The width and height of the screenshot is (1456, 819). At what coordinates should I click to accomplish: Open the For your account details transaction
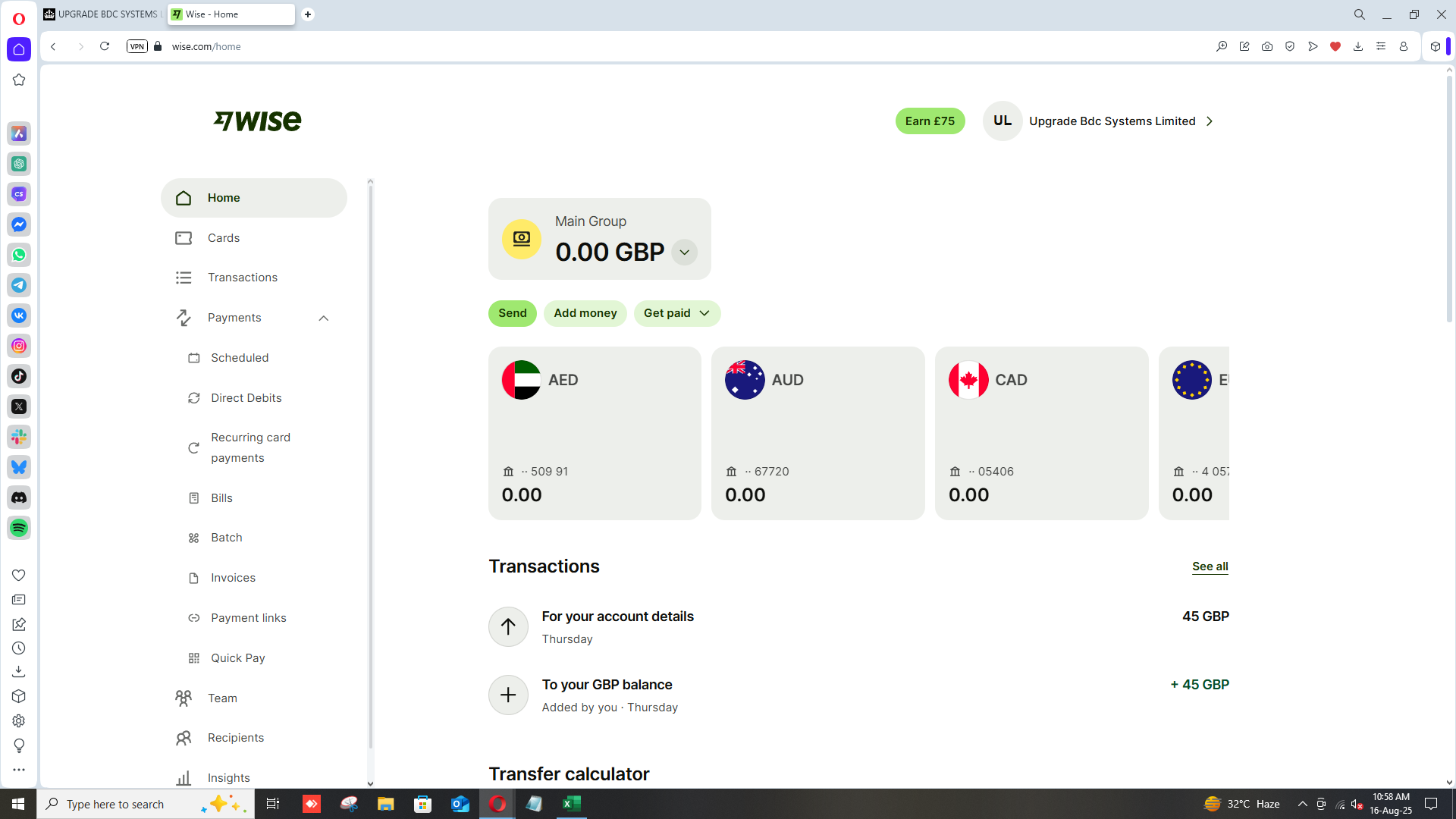click(858, 627)
